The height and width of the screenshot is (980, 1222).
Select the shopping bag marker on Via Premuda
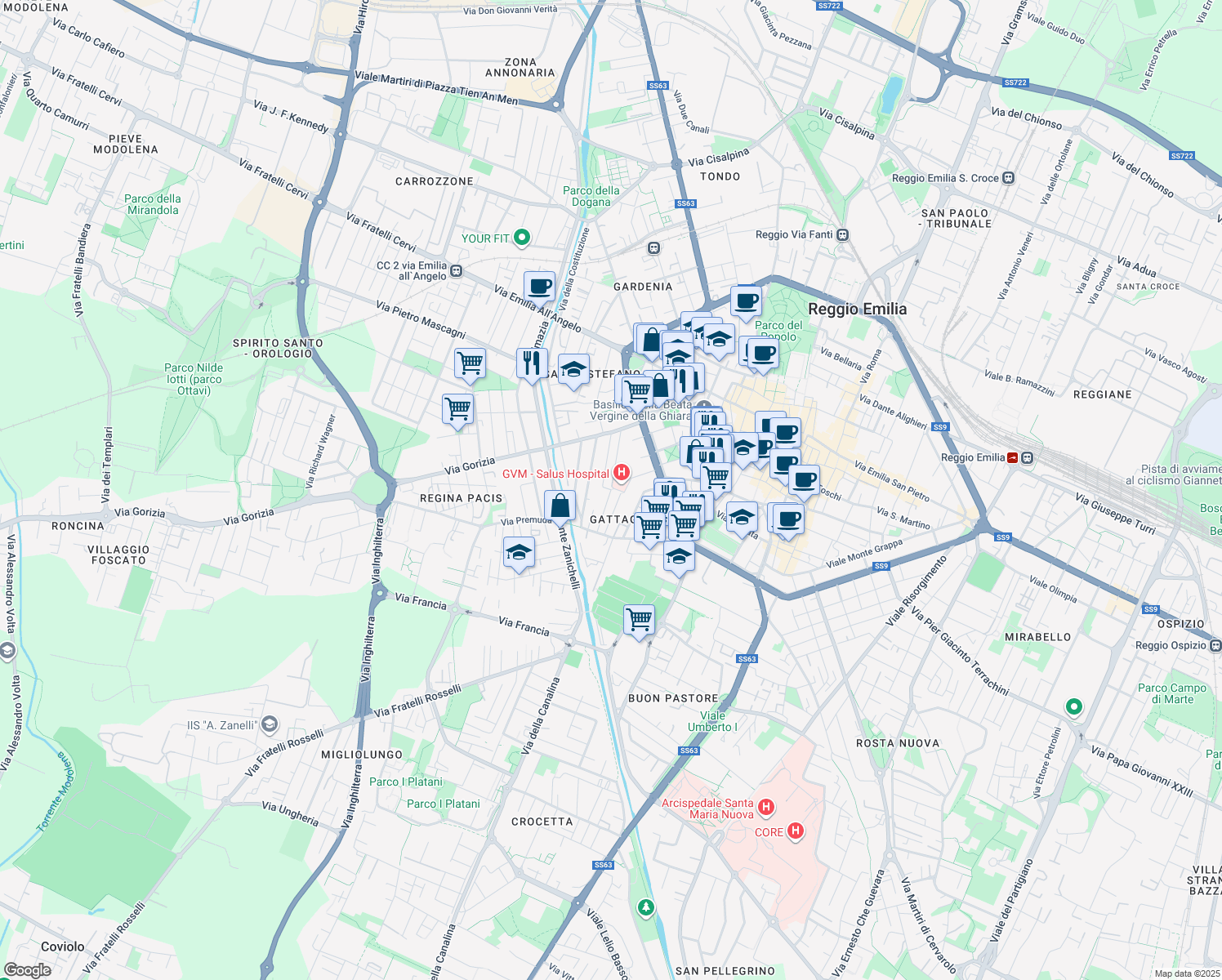click(x=560, y=506)
